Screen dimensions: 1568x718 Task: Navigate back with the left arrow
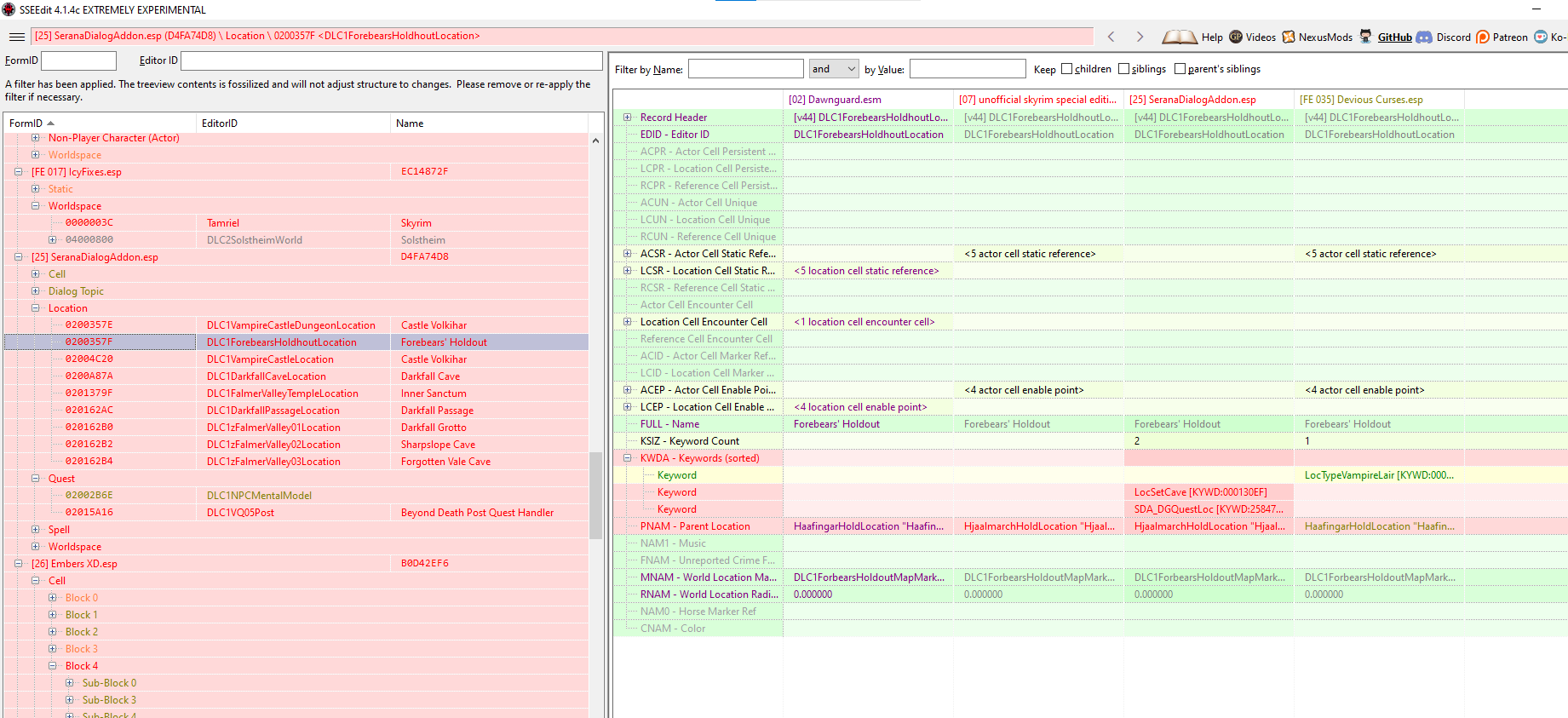[x=1111, y=37]
